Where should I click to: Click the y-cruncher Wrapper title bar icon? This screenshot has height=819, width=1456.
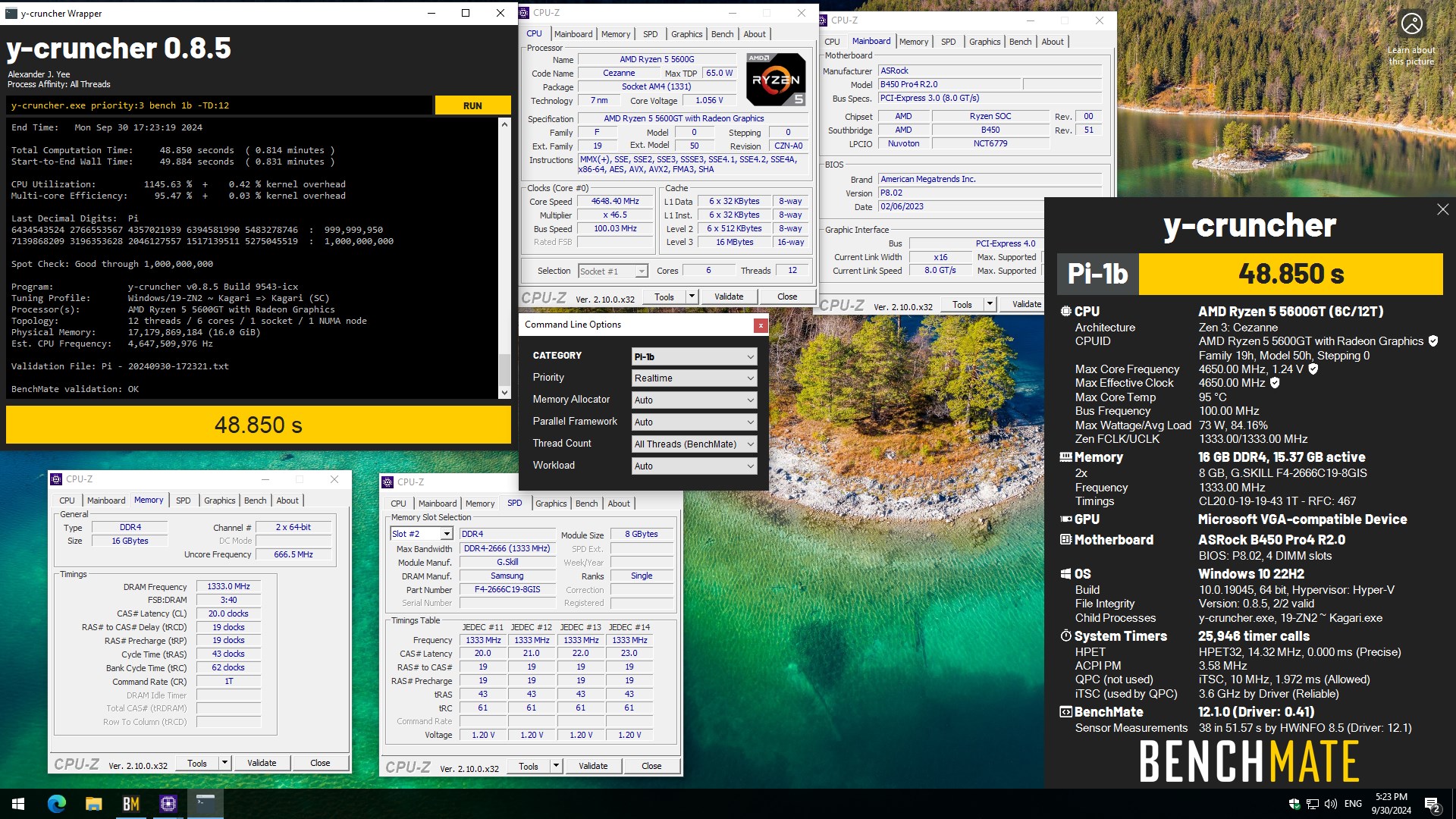(x=11, y=13)
